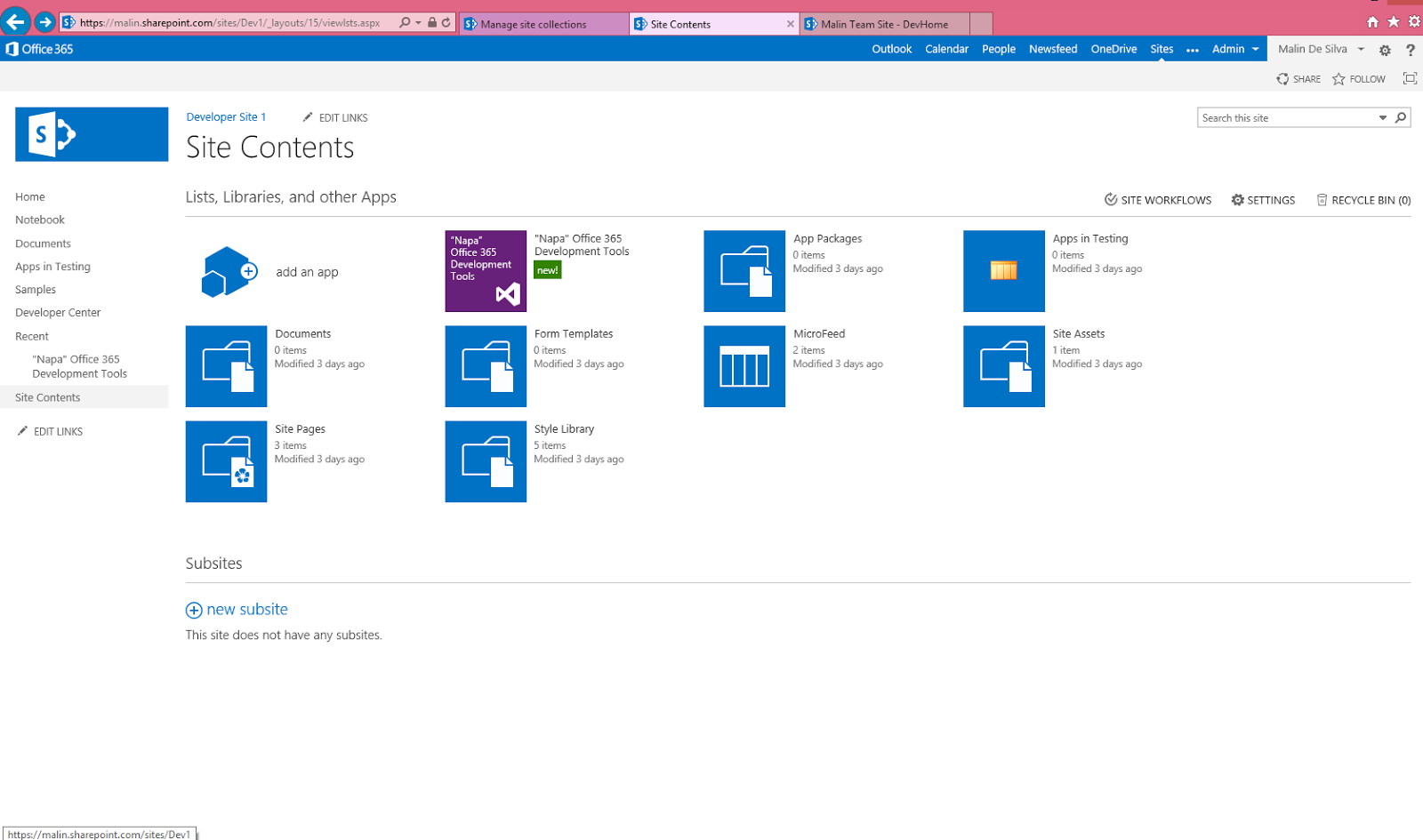Click the FOLLOW star button

[x=1359, y=79]
